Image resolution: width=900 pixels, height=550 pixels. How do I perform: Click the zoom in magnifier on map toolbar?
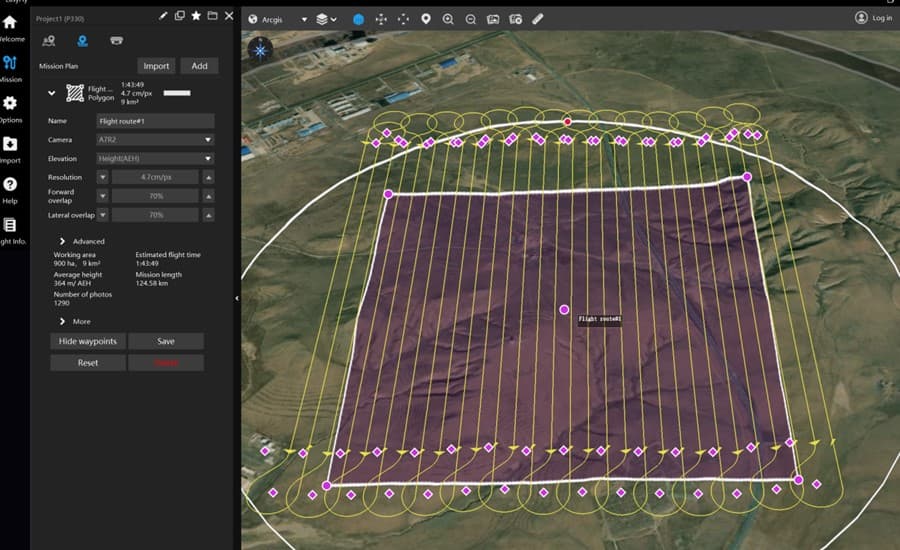click(x=447, y=19)
